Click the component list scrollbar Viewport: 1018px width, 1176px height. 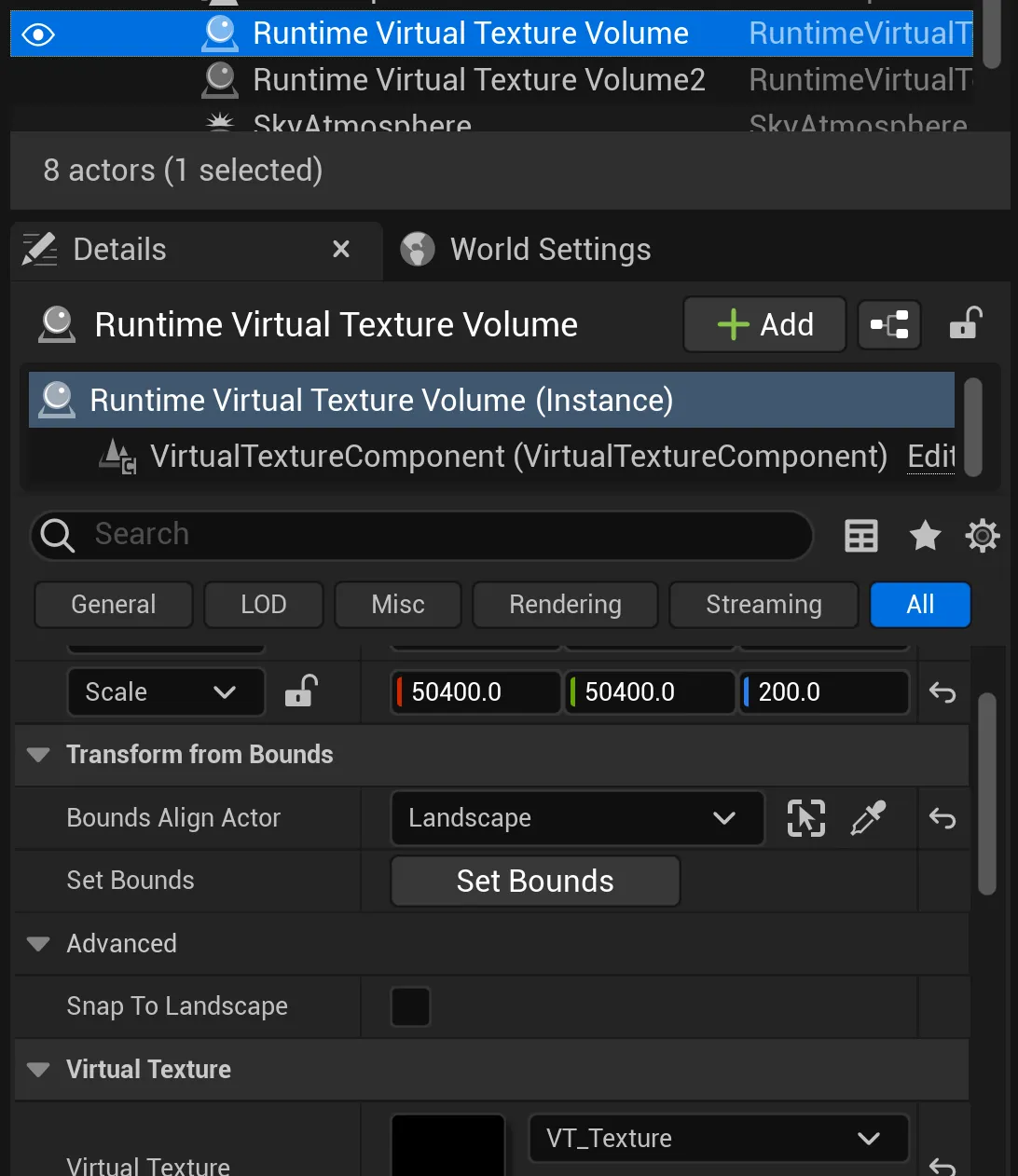973,427
